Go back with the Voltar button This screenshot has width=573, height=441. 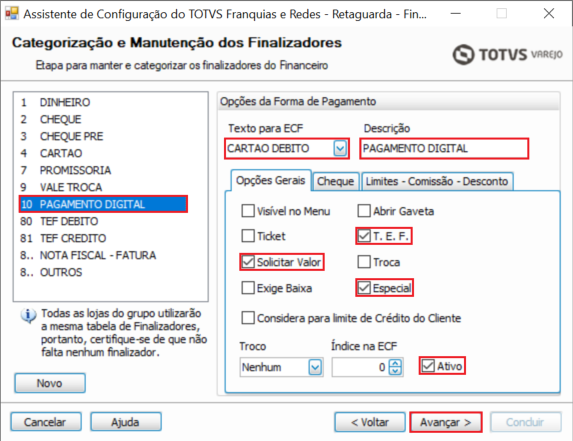[370, 422]
